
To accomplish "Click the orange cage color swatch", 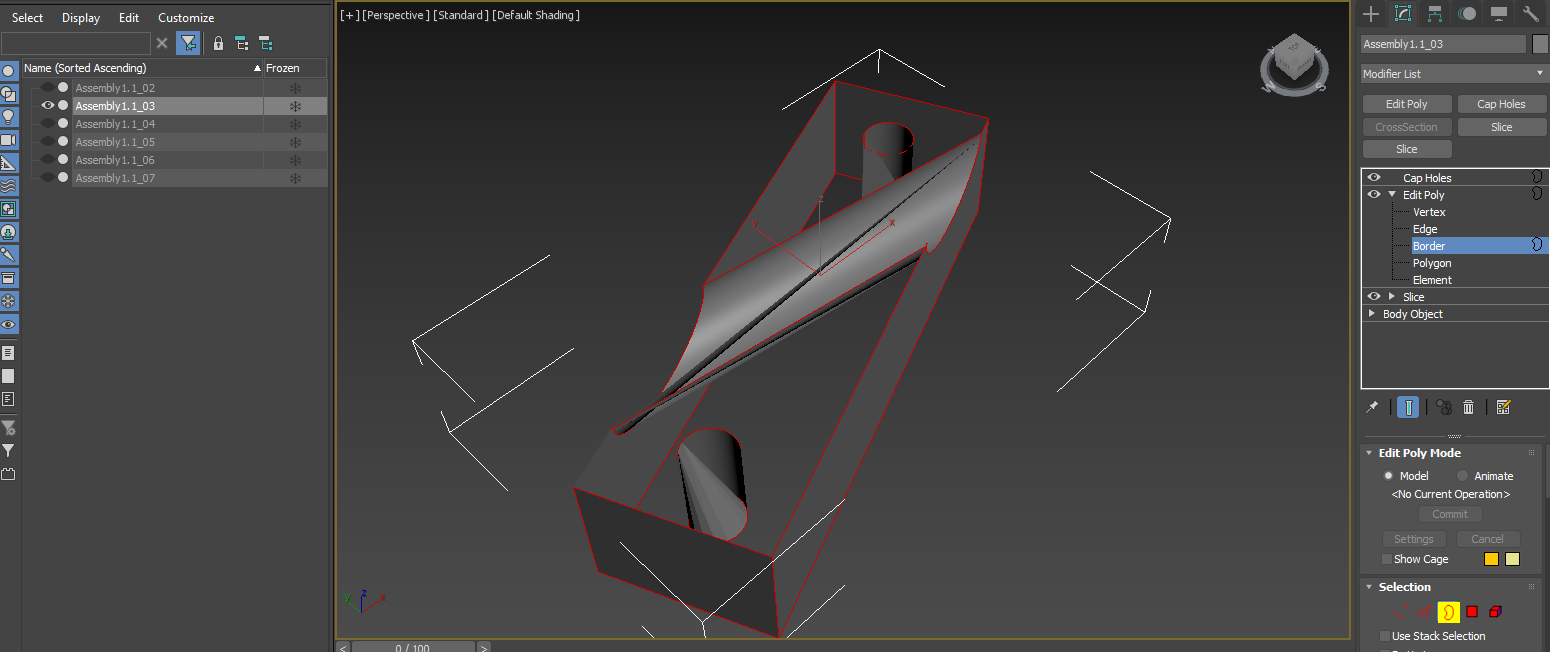I will click(x=1491, y=559).
